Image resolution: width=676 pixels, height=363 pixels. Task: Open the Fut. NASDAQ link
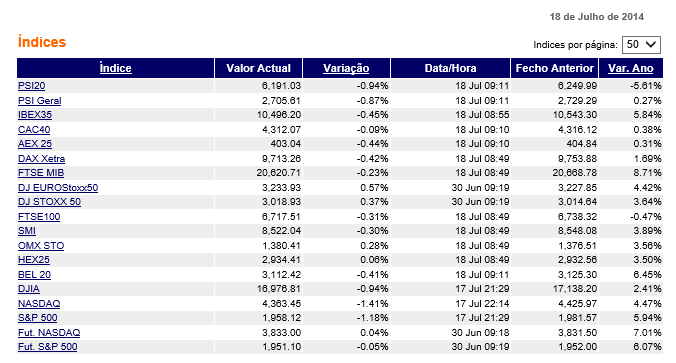tap(49, 332)
